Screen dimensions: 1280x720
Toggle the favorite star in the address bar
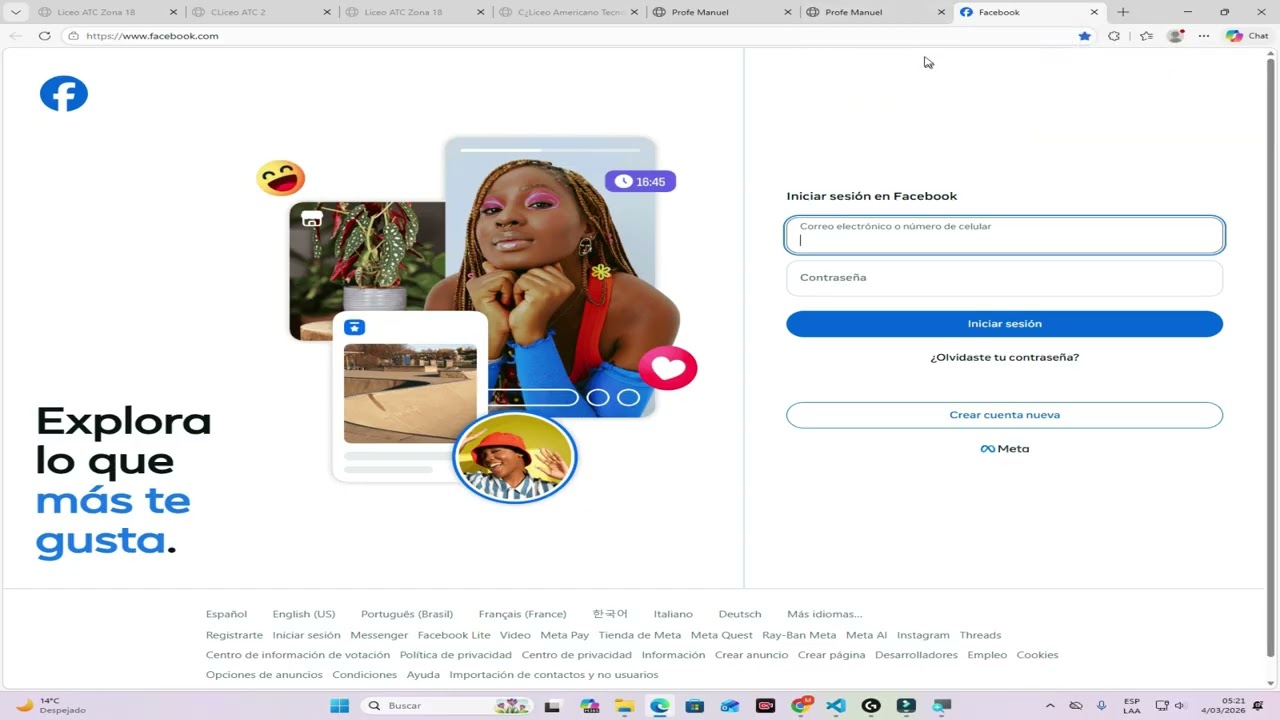click(1085, 36)
